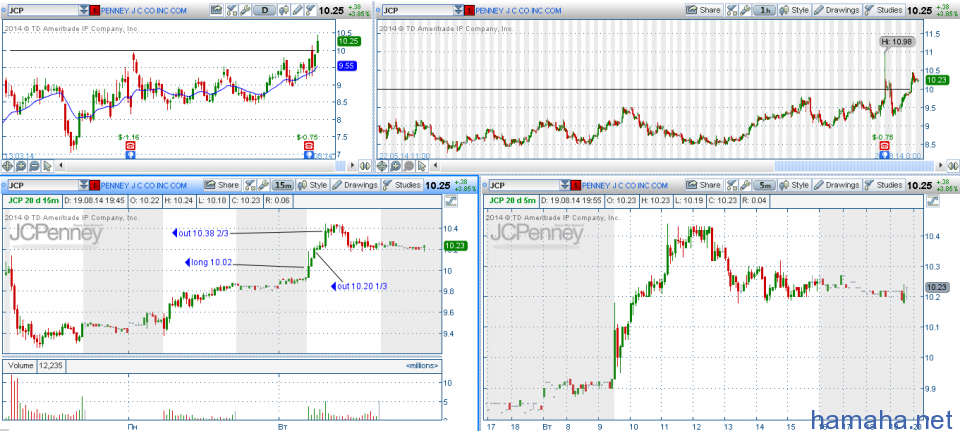Image resolution: width=960 pixels, height=431 pixels.
Task: Open the D timeframe selector in daily chart
Action: pyautogui.click(x=264, y=10)
